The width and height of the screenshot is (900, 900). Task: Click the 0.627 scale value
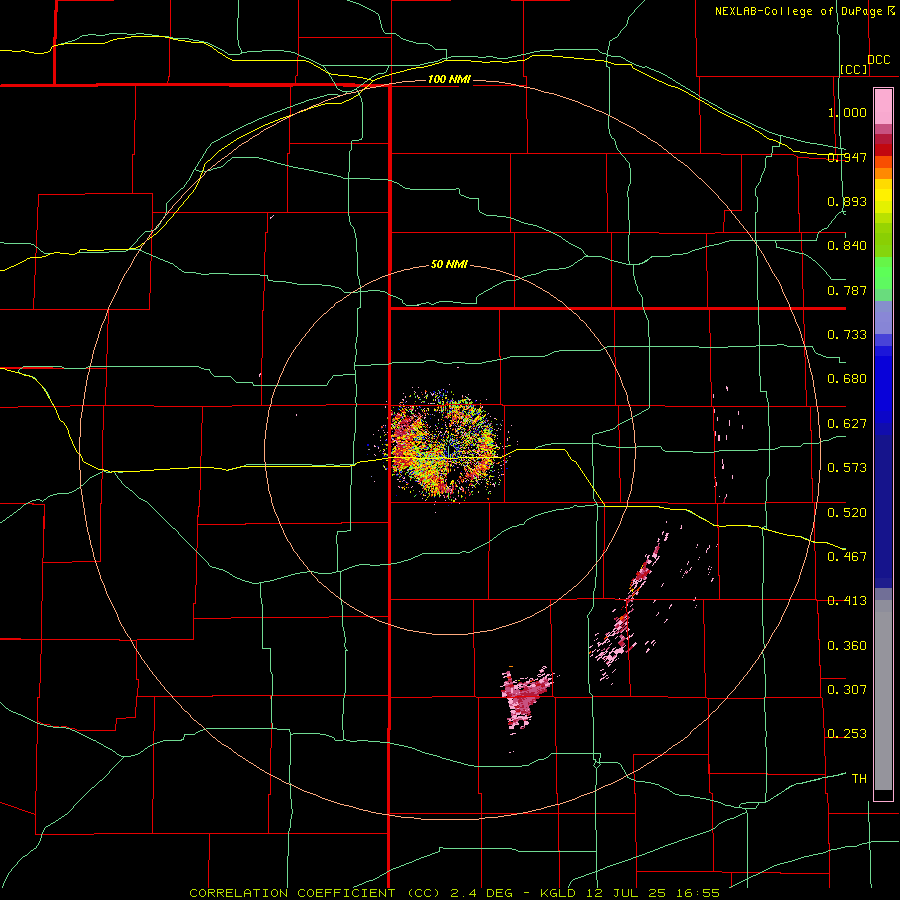[847, 424]
